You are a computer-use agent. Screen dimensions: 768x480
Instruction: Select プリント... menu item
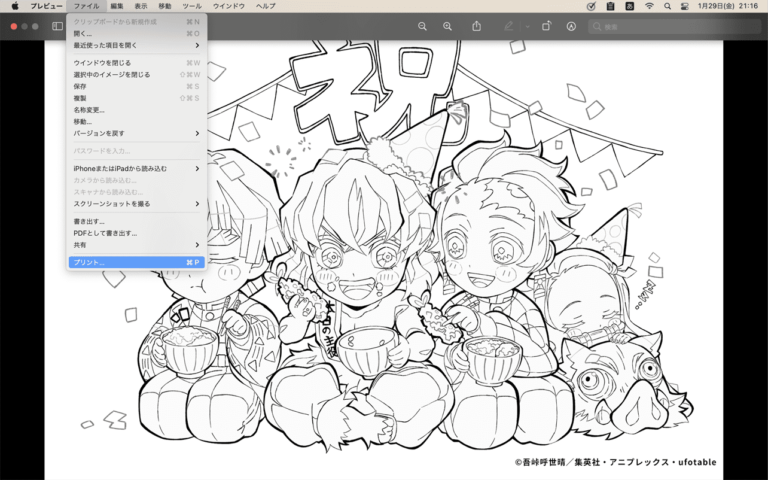[x=137, y=263]
